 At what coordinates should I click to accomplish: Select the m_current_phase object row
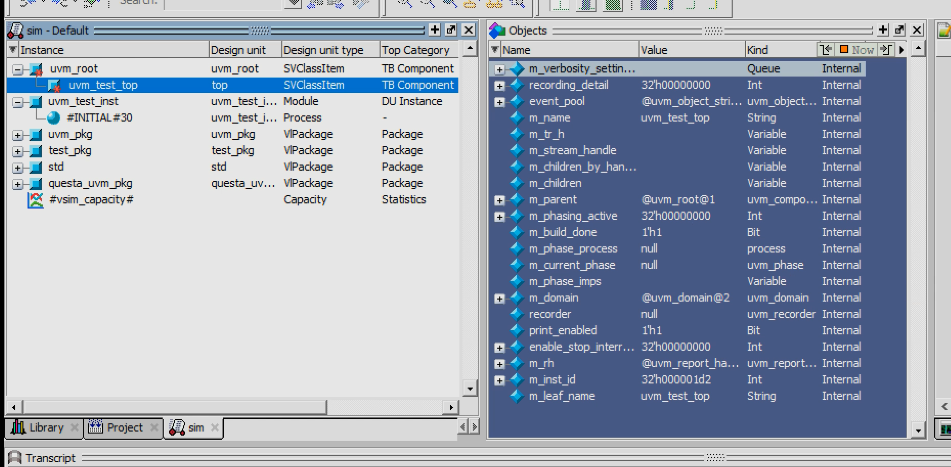pyautogui.click(x=677, y=265)
